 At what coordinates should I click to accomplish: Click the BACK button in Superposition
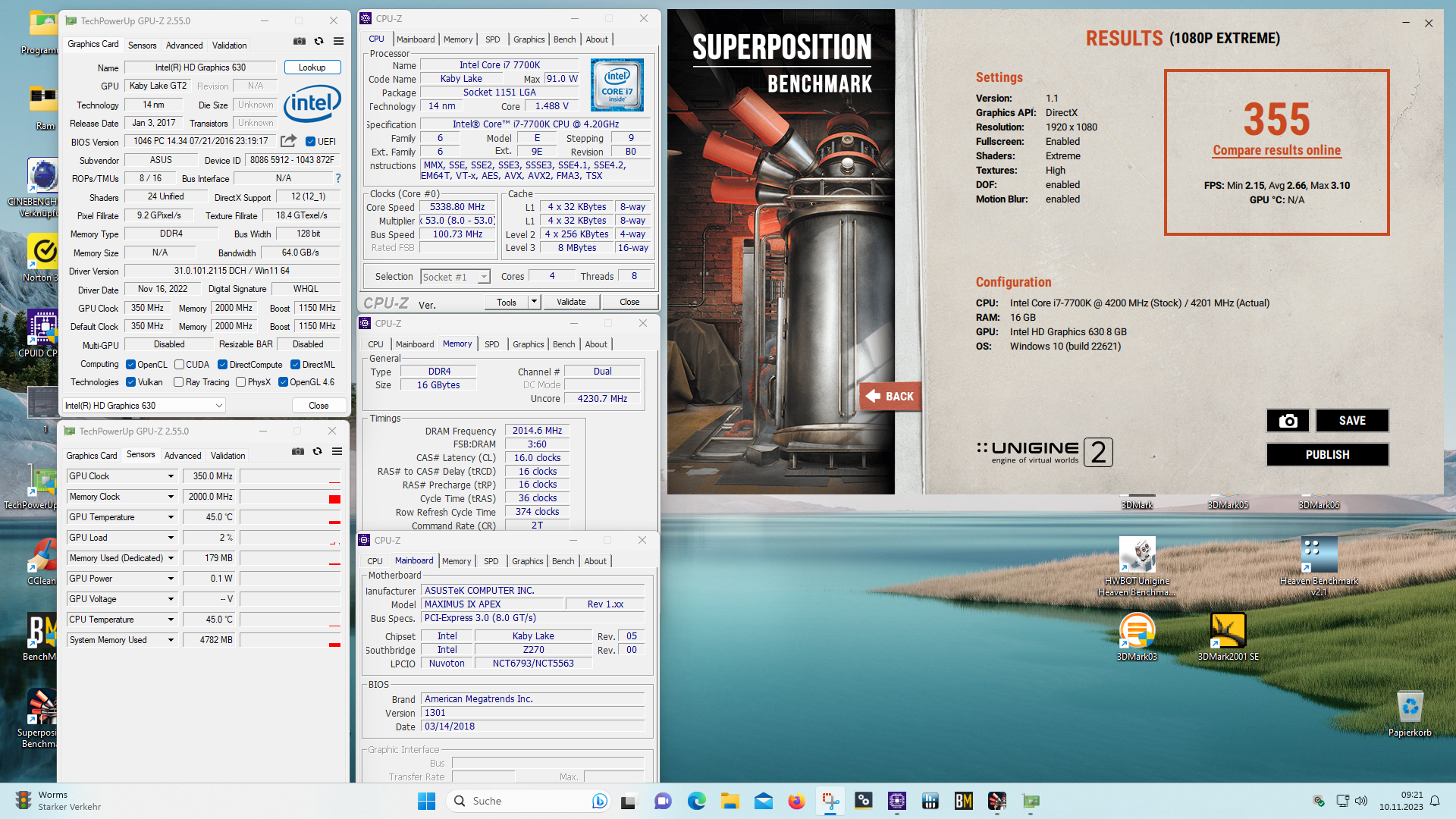tap(890, 396)
